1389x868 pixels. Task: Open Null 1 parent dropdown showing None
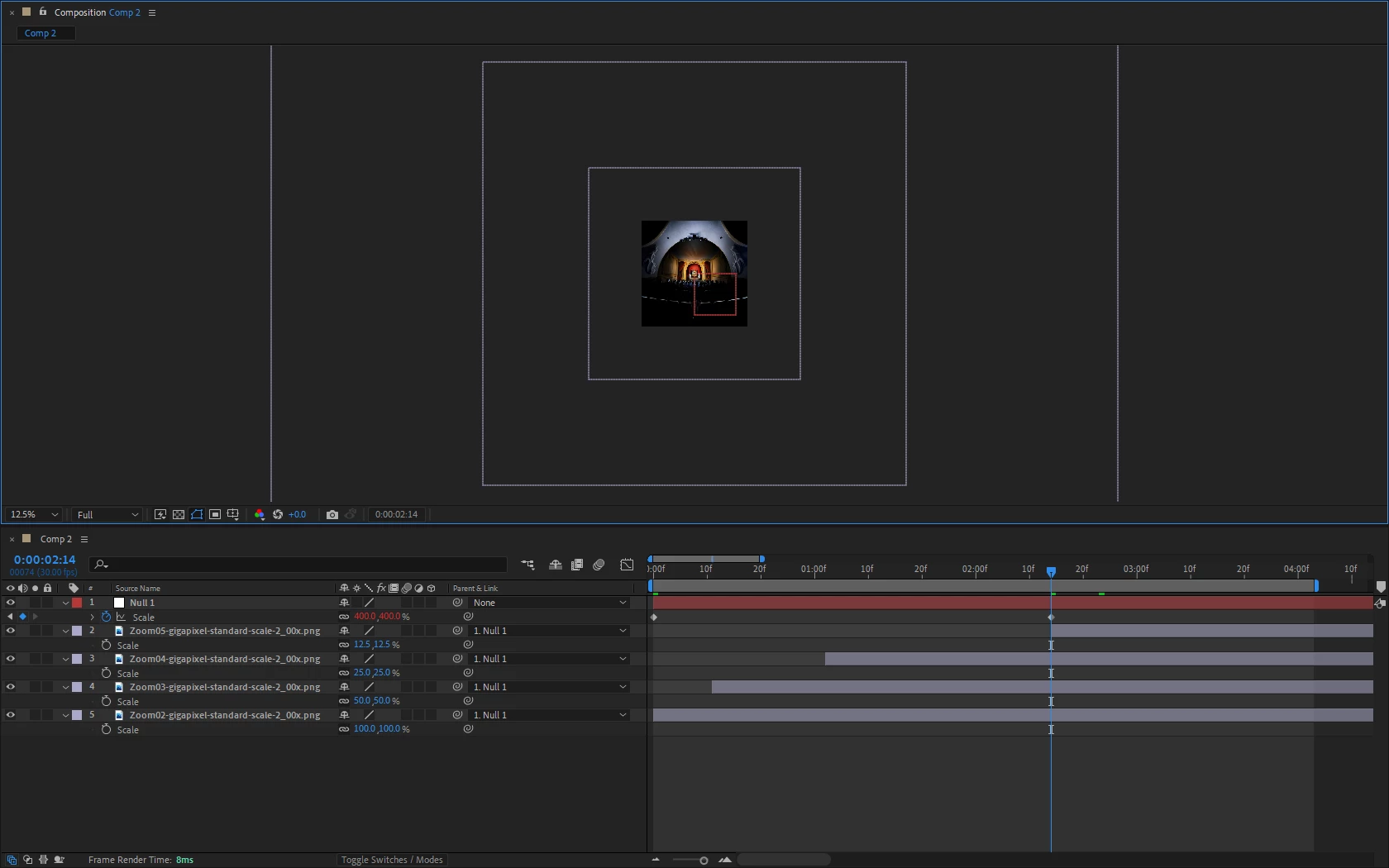tap(550, 603)
